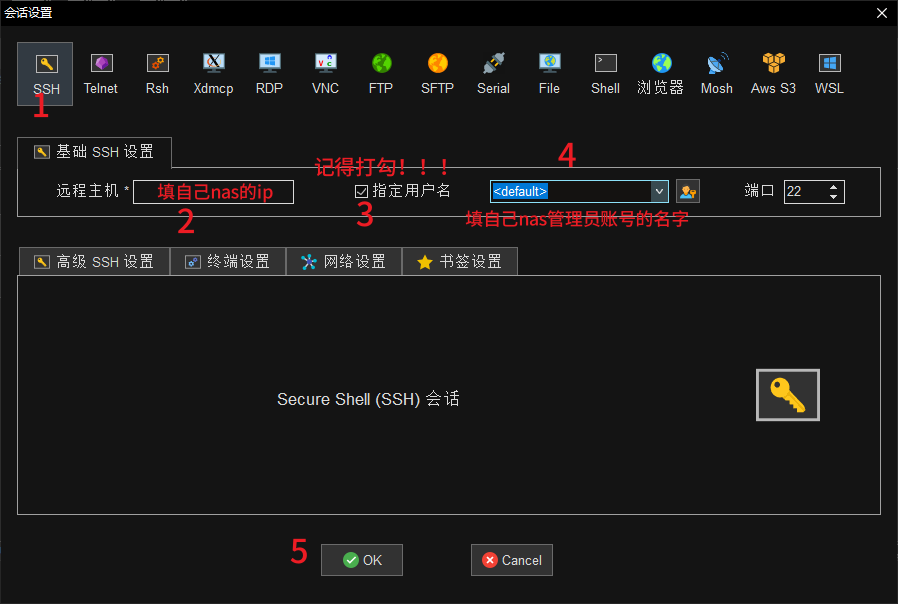Select the VNC session icon

[325, 73]
